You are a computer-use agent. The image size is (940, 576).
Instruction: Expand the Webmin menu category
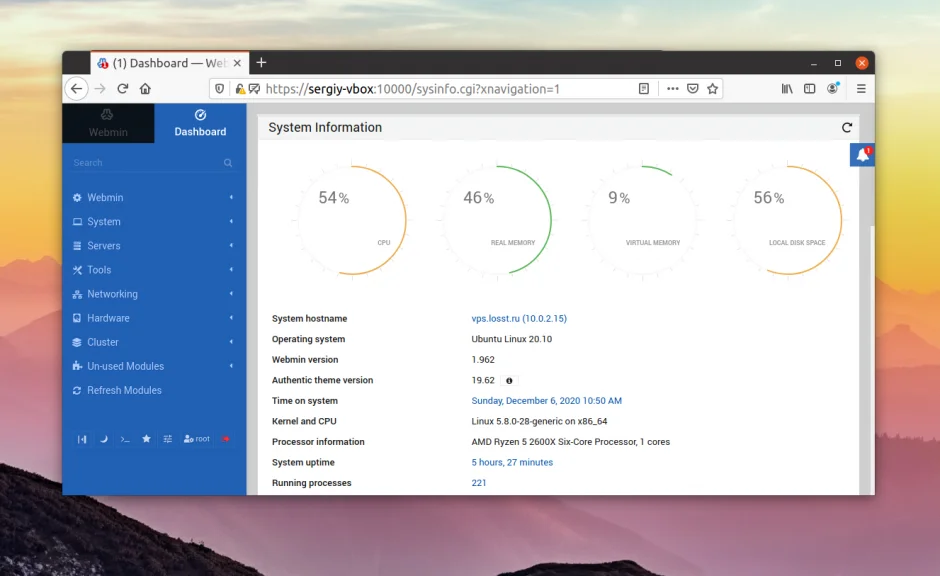pos(105,198)
